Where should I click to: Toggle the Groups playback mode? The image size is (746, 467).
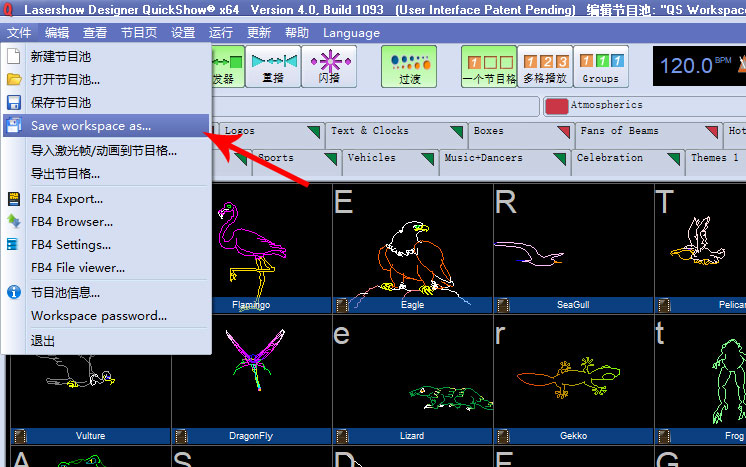pos(601,67)
